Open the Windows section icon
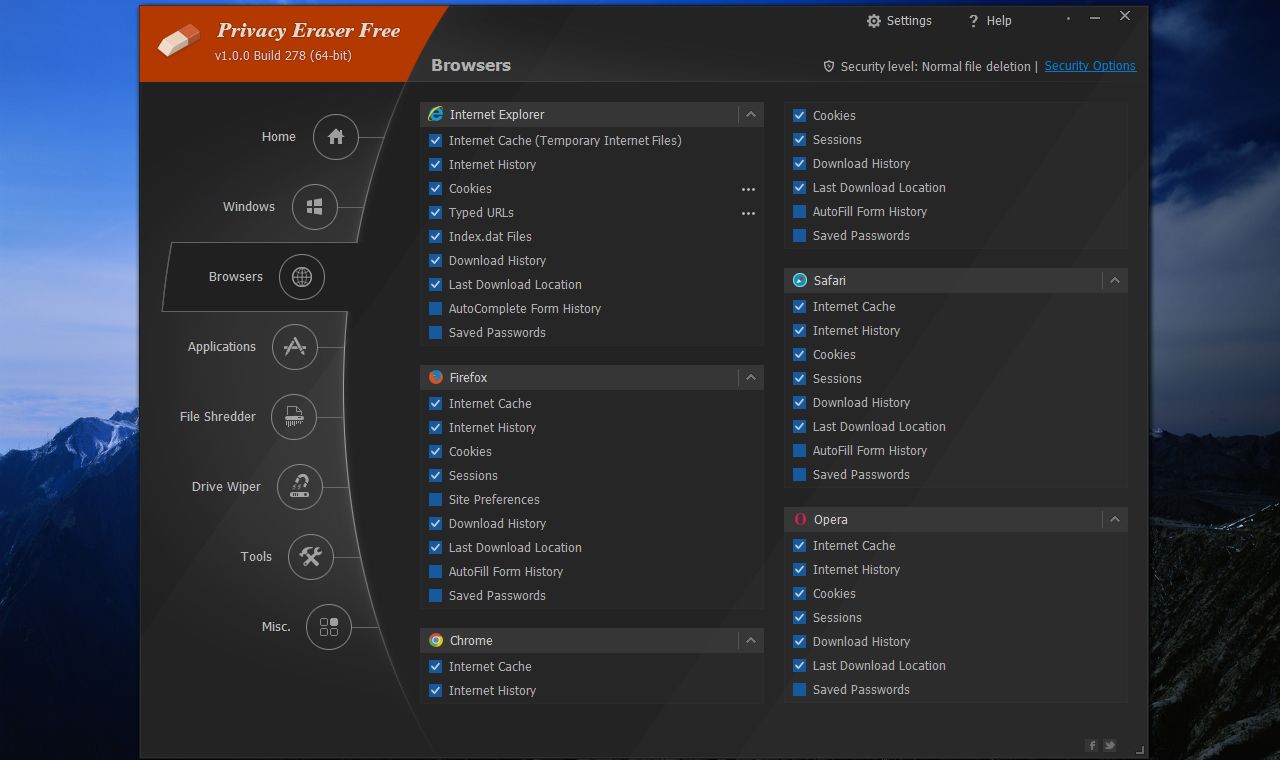1280x760 pixels. (315, 207)
